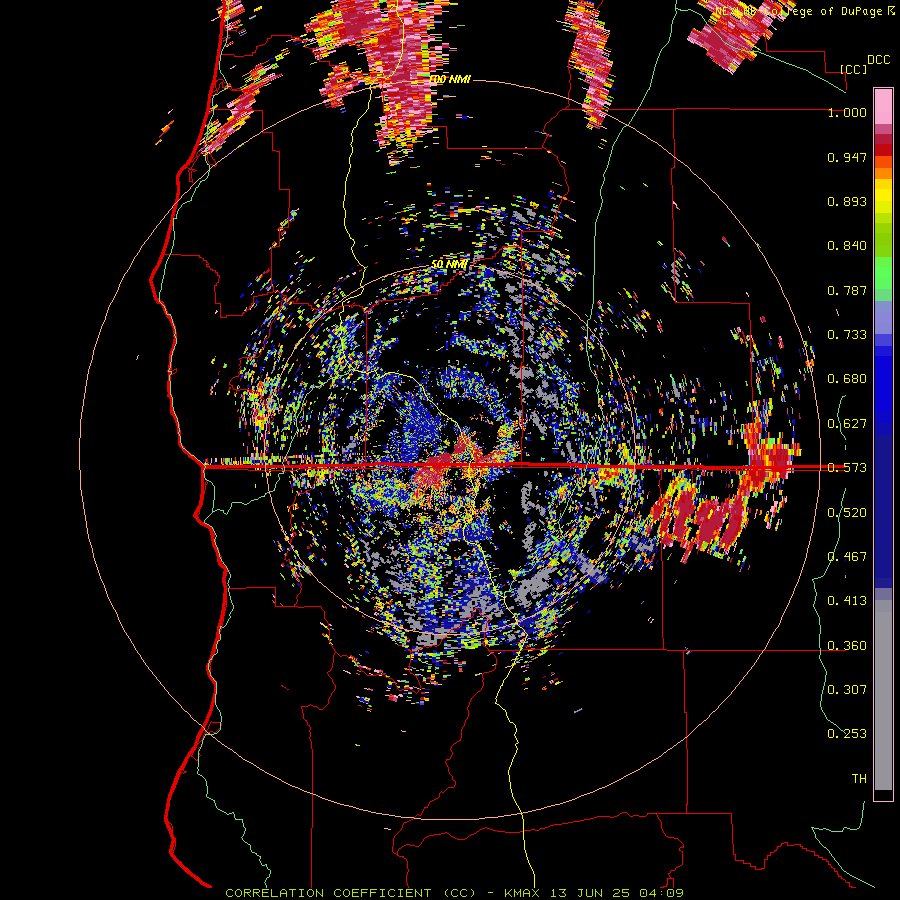Click the 100 NMI range ring label

tap(451, 79)
